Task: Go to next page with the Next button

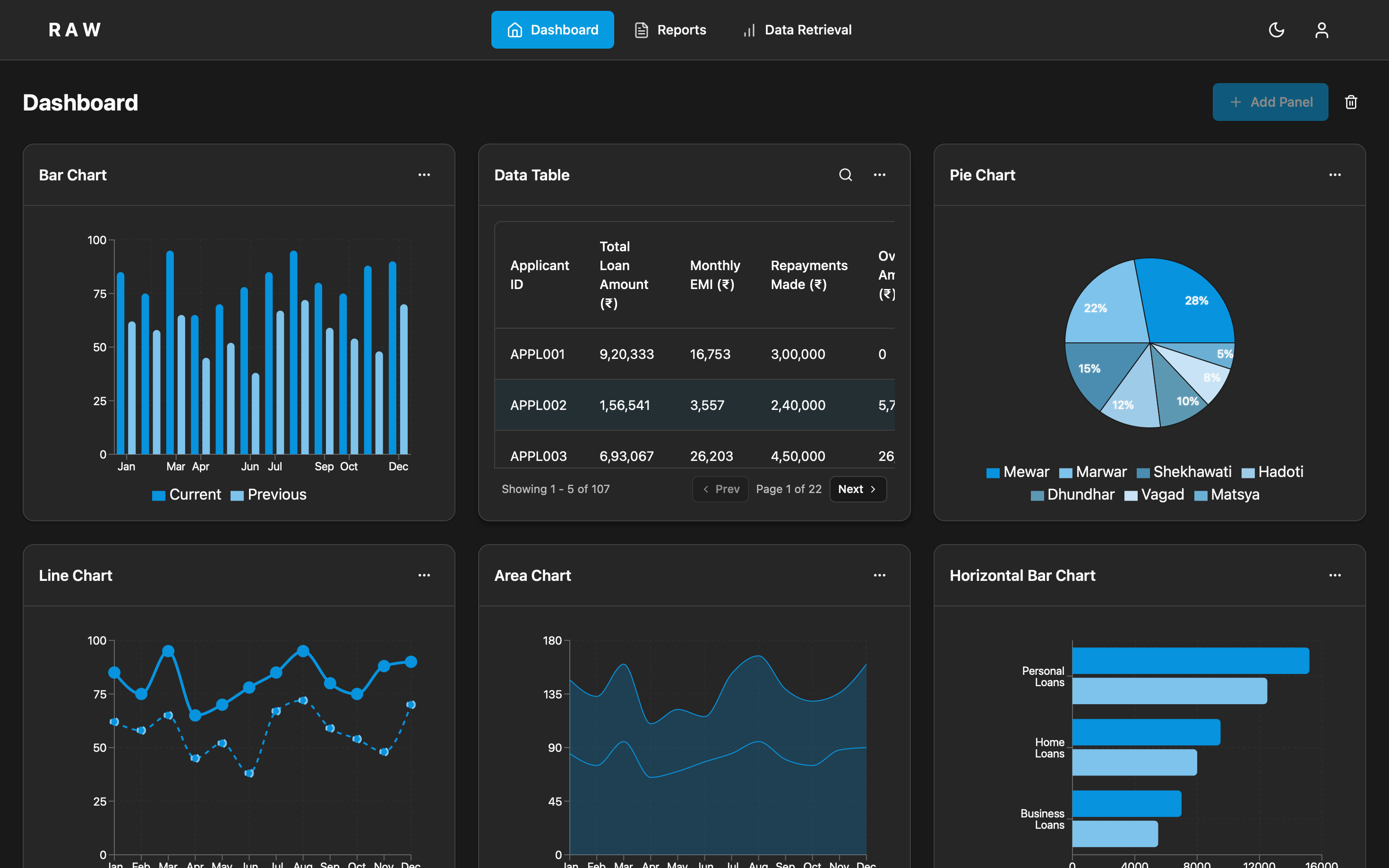Action: pos(857,488)
